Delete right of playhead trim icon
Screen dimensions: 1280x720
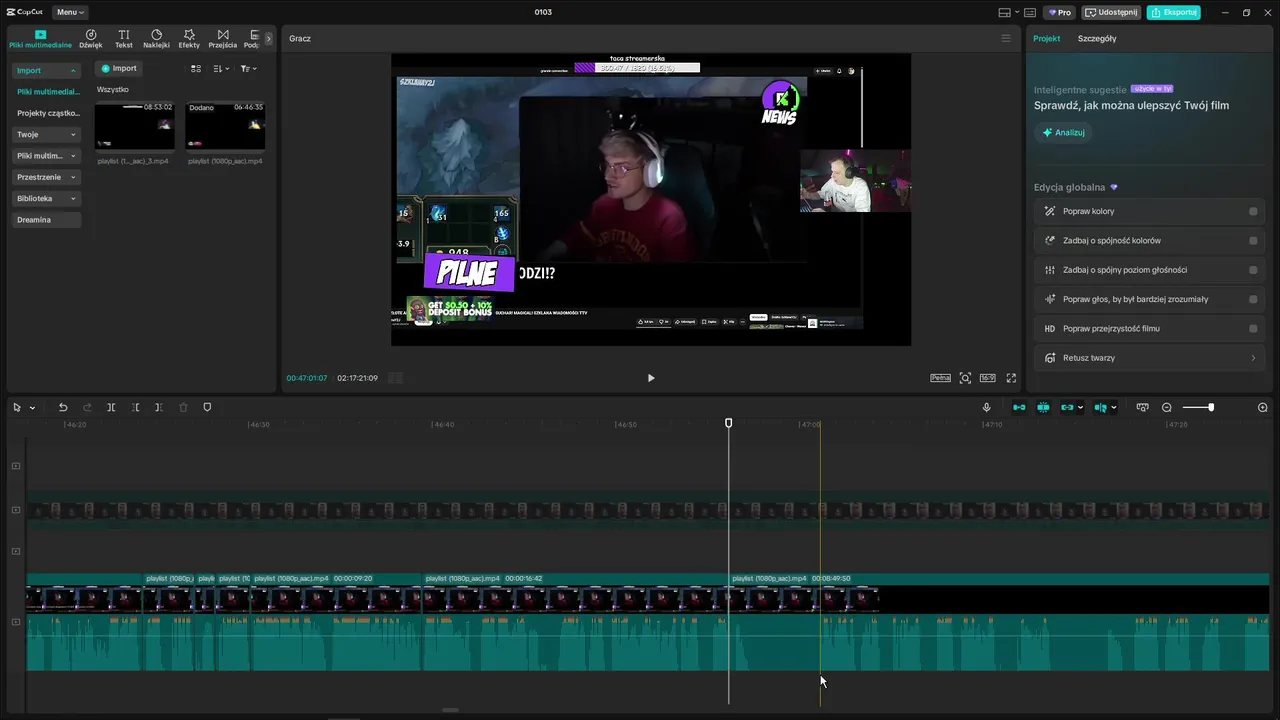pyautogui.click(x=159, y=407)
